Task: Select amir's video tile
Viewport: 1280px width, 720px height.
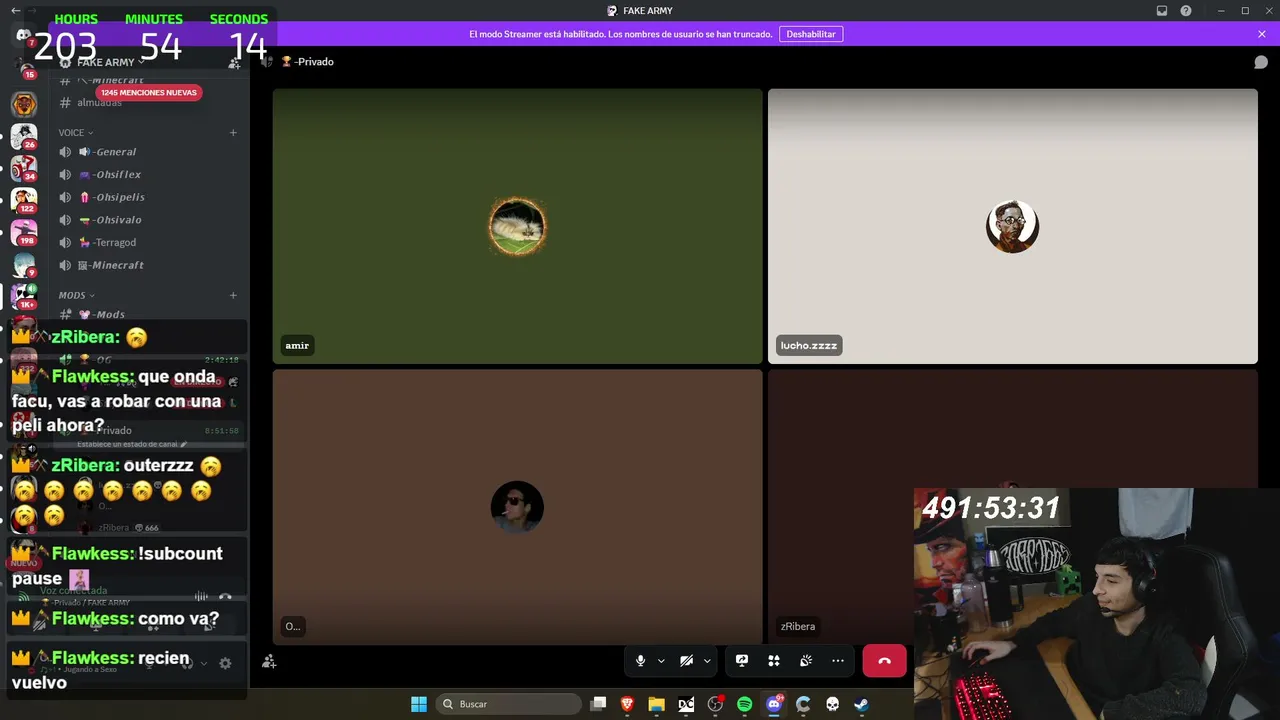Action: click(518, 226)
